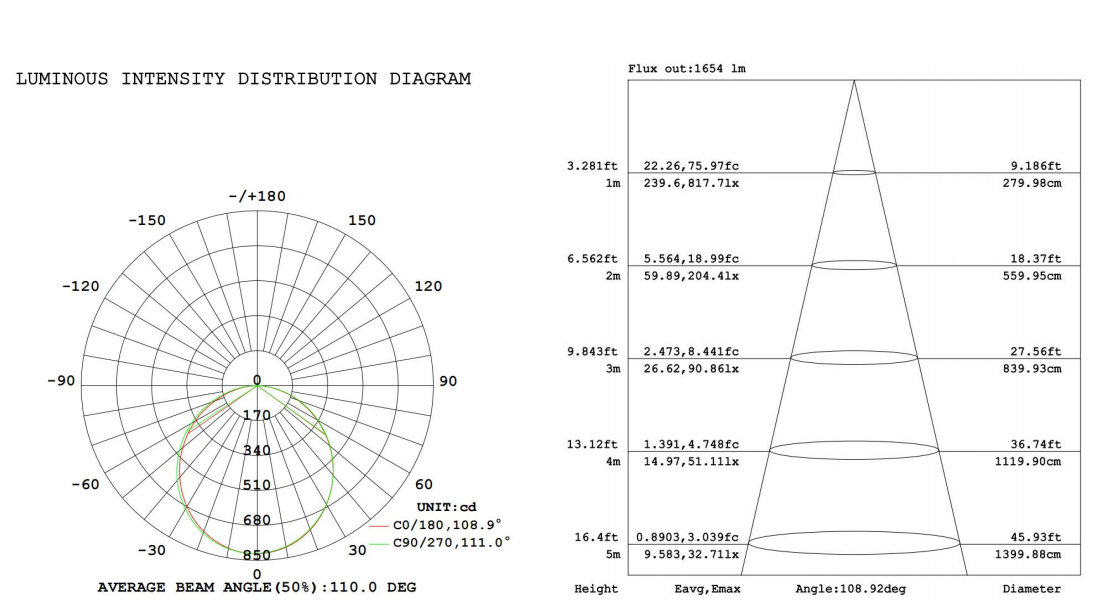This screenshot has width=1100, height=606.
Task: Click the '-/+180' angle label
Action: [x=256, y=196]
